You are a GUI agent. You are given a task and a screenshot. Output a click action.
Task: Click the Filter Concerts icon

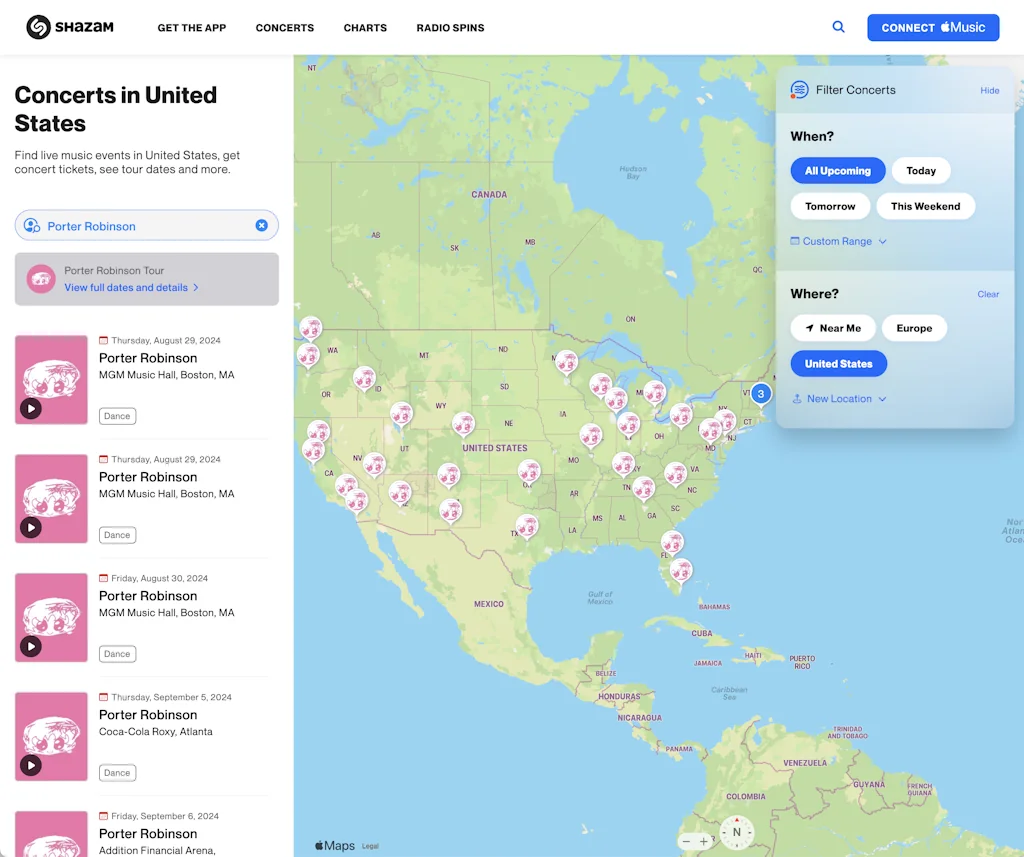point(799,90)
